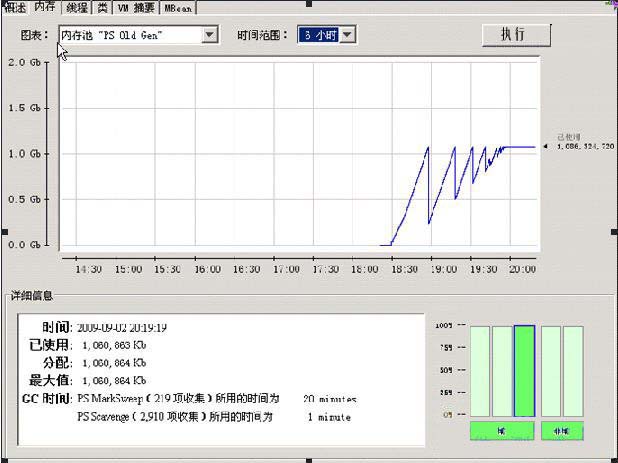Click the 最大值 value 1,060,864 Kb
This screenshot has width=618, height=463.
tap(114, 381)
